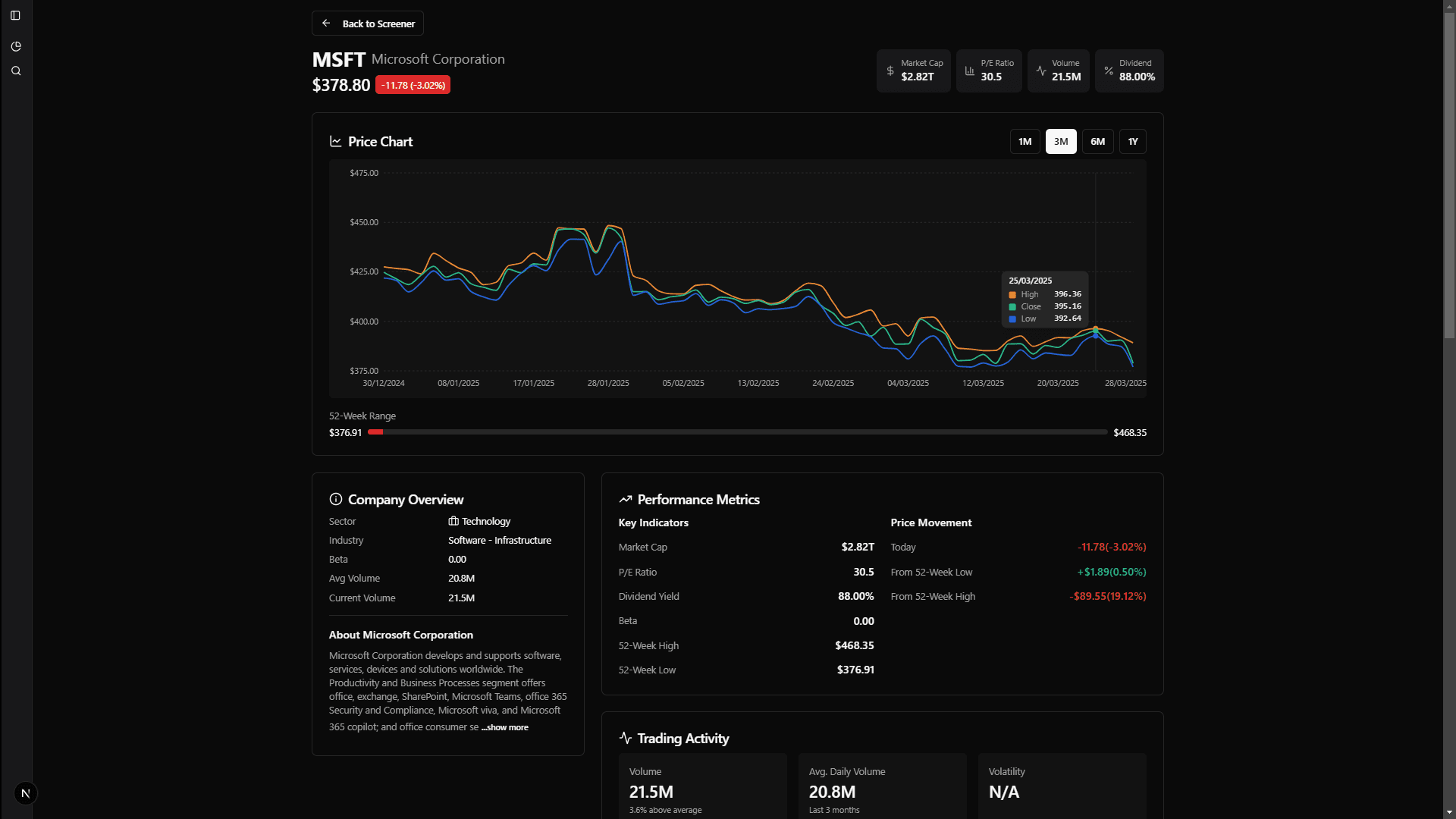Image resolution: width=1456 pixels, height=819 pixels.
Task: Click the page vertical scrollbar
Action: pyautogui.click(x=1449, y=174)
